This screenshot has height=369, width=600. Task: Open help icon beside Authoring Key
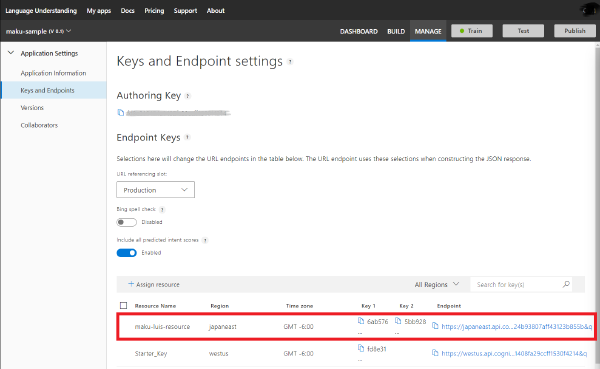point(188,96)
